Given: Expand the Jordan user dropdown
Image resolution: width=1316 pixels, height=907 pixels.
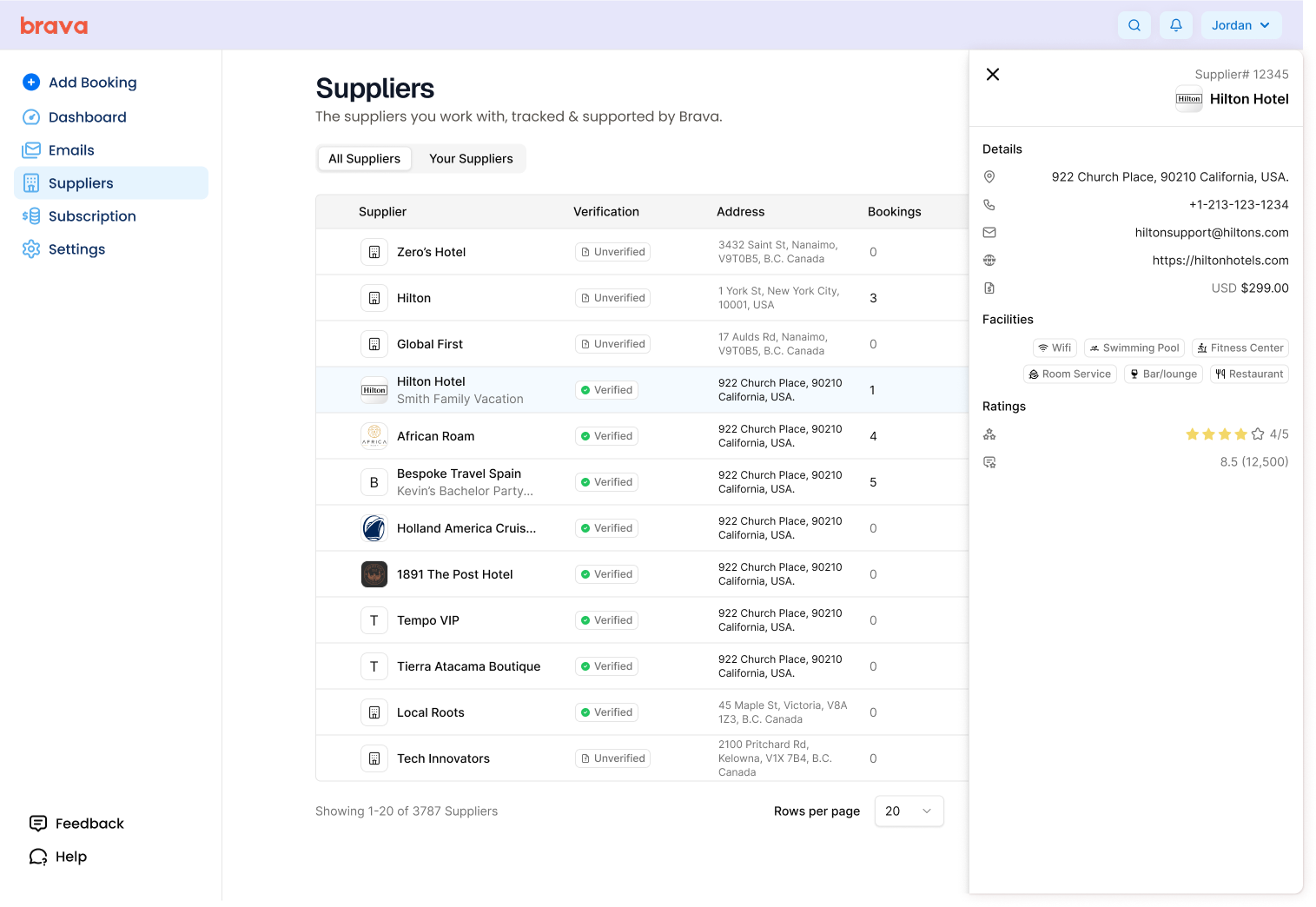Looking at the screenshot, I should [x=1240, y=25].
